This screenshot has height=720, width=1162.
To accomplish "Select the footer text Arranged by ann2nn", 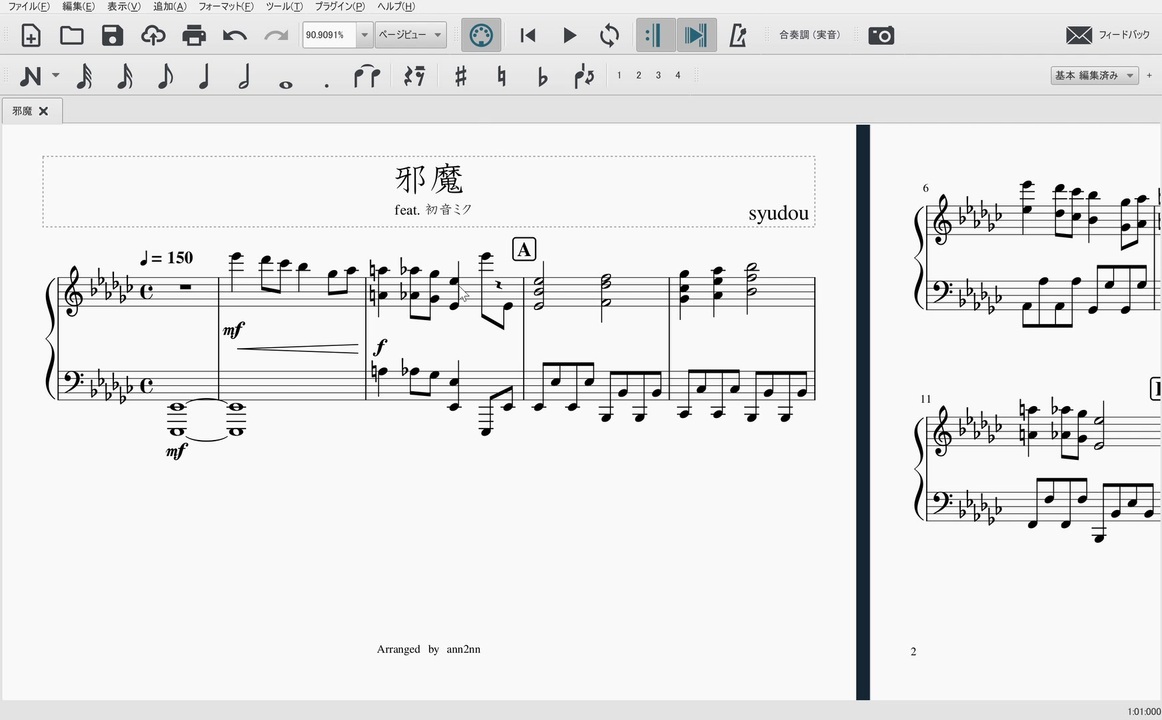I will tap(428, 650).
